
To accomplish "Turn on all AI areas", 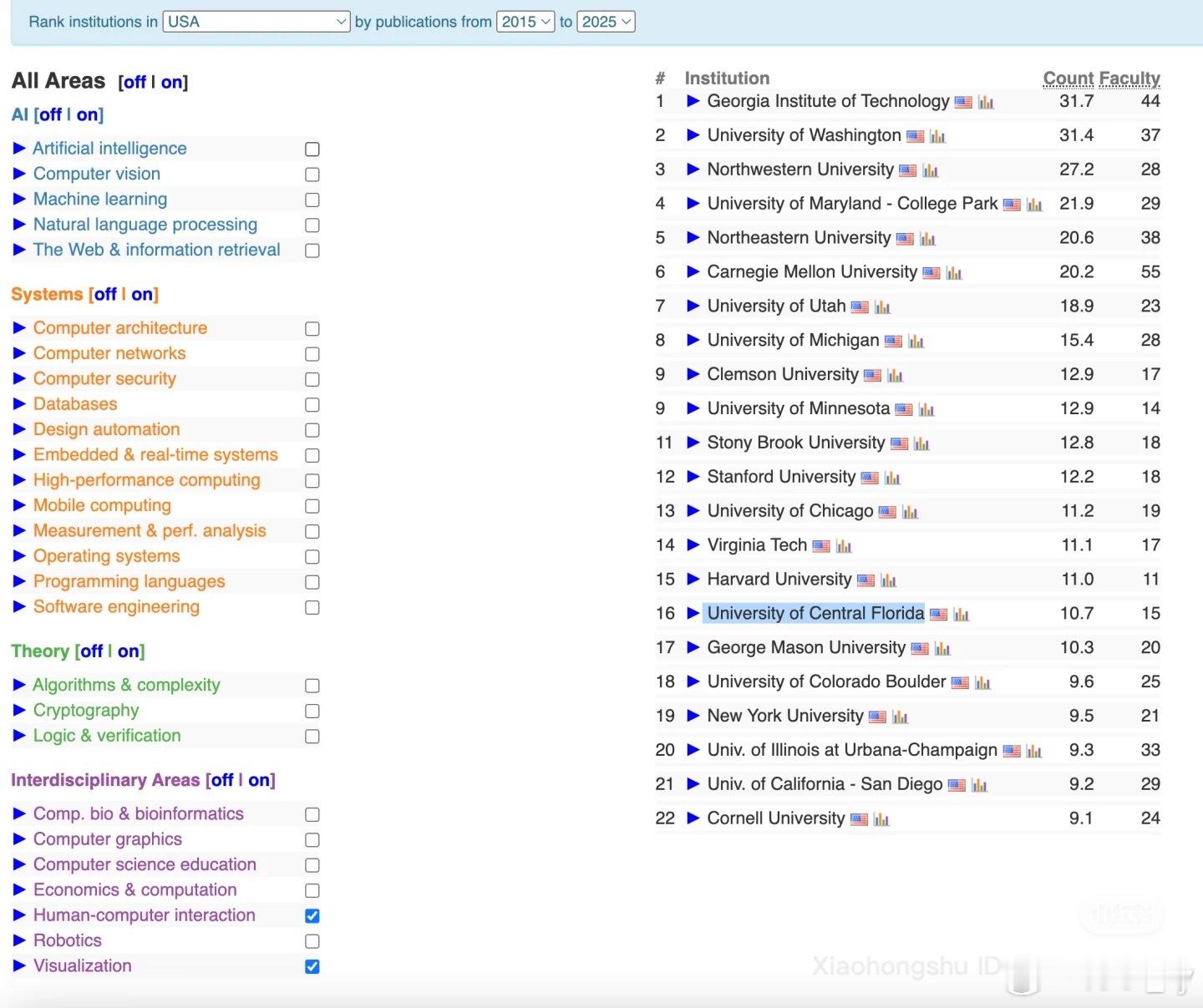I will click(x=88, y=114).
